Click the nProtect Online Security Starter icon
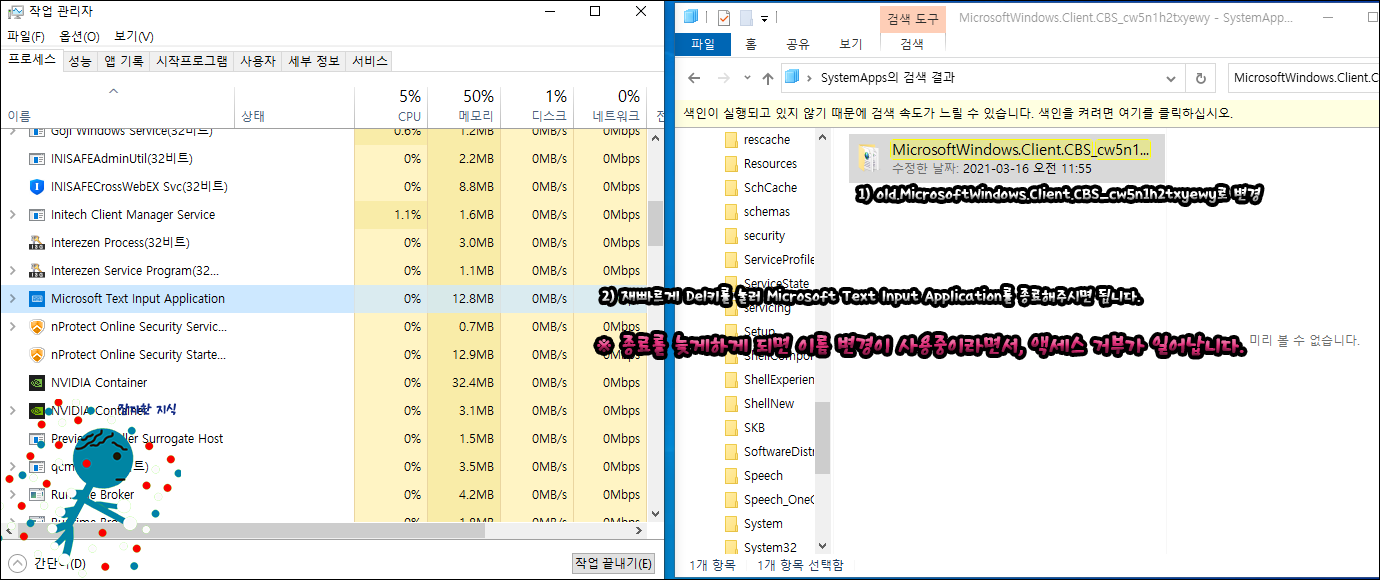The image size is (1380, 580). pyautogui.click(x=37, y=354)
